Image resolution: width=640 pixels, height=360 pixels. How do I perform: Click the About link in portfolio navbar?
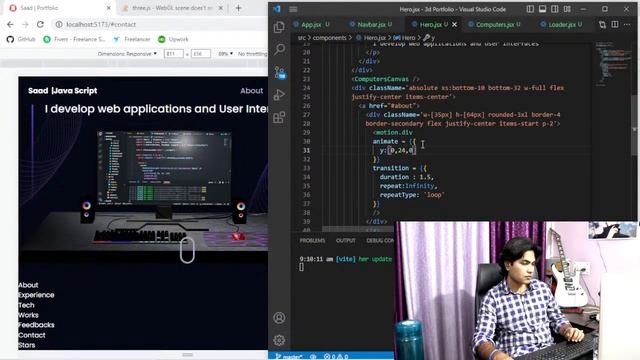251,91
